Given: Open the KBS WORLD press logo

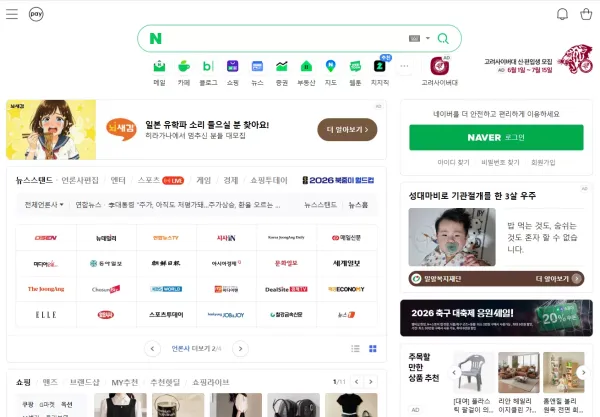Looking at the screenshot, I should pyautogui.click(x=166, y=289).
